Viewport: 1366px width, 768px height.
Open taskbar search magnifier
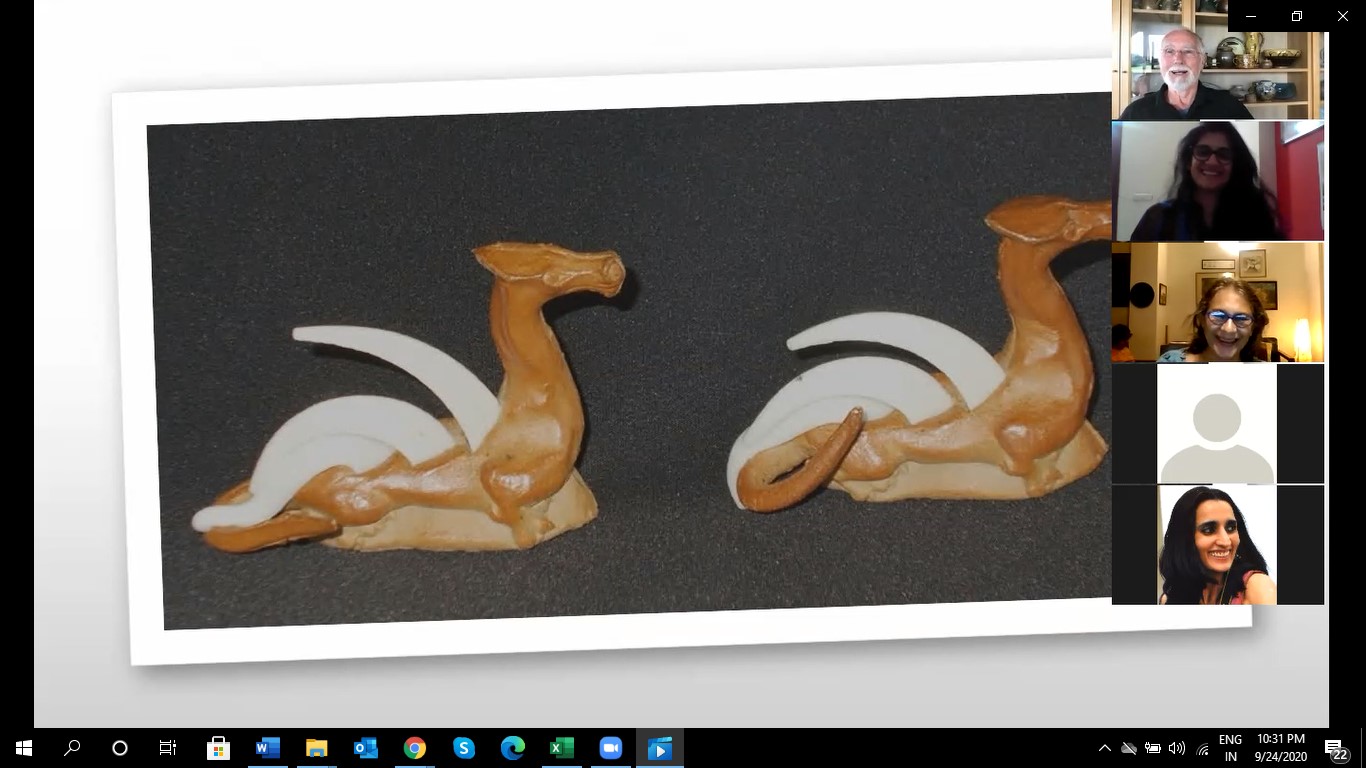[x=72, y=748]
